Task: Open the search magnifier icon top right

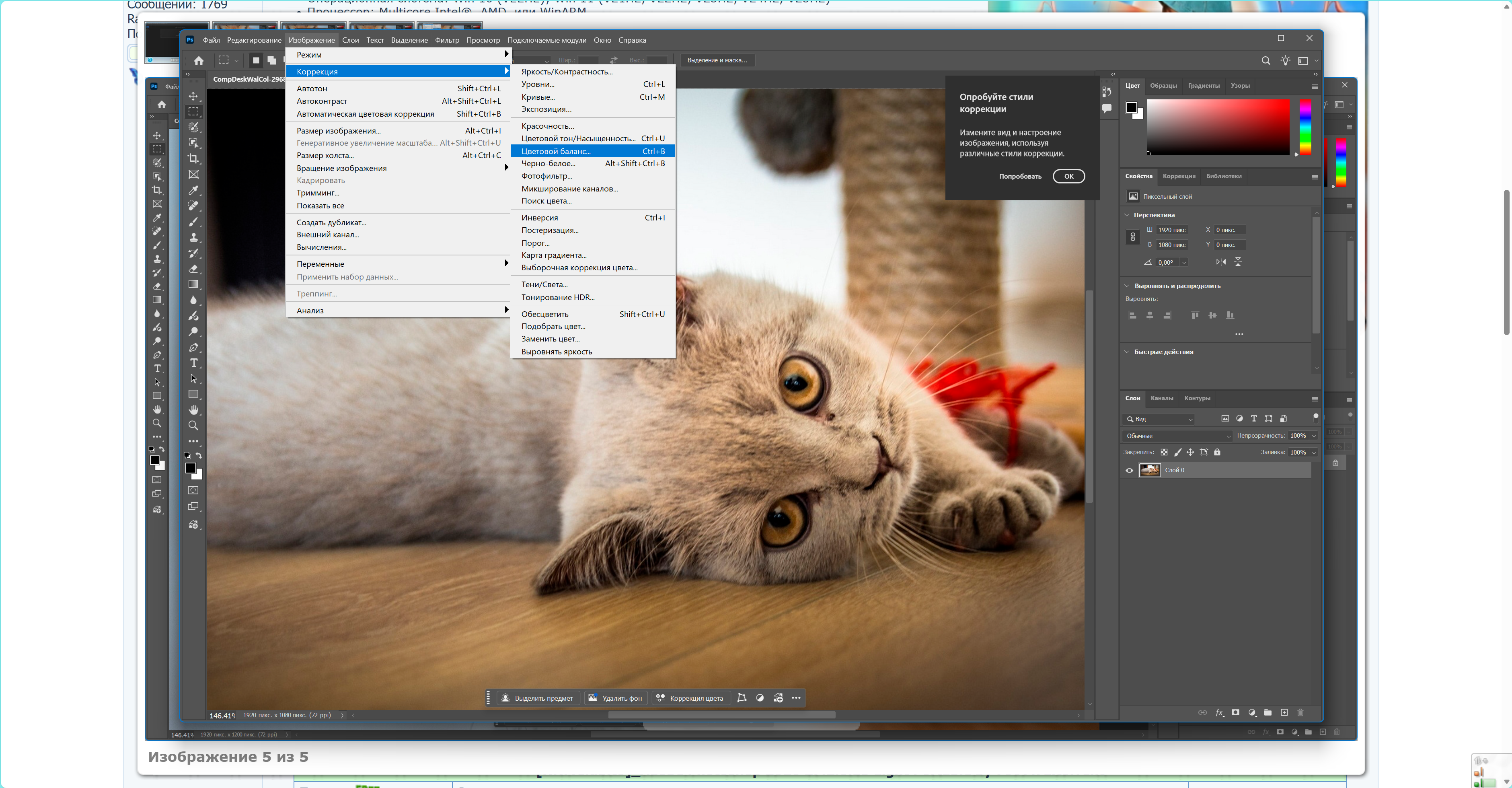Action: point(1265,60)
